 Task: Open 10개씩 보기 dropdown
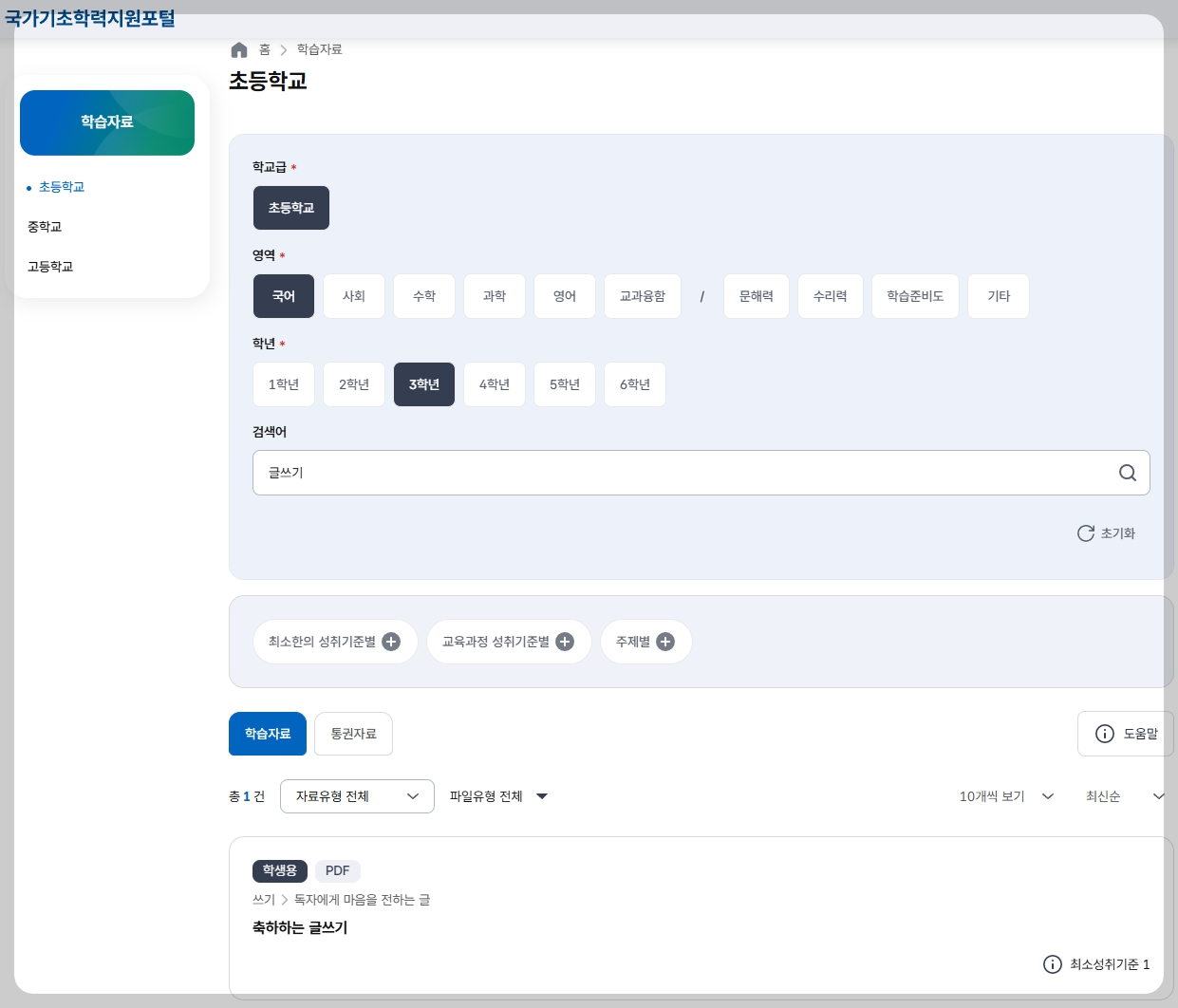1006,796
